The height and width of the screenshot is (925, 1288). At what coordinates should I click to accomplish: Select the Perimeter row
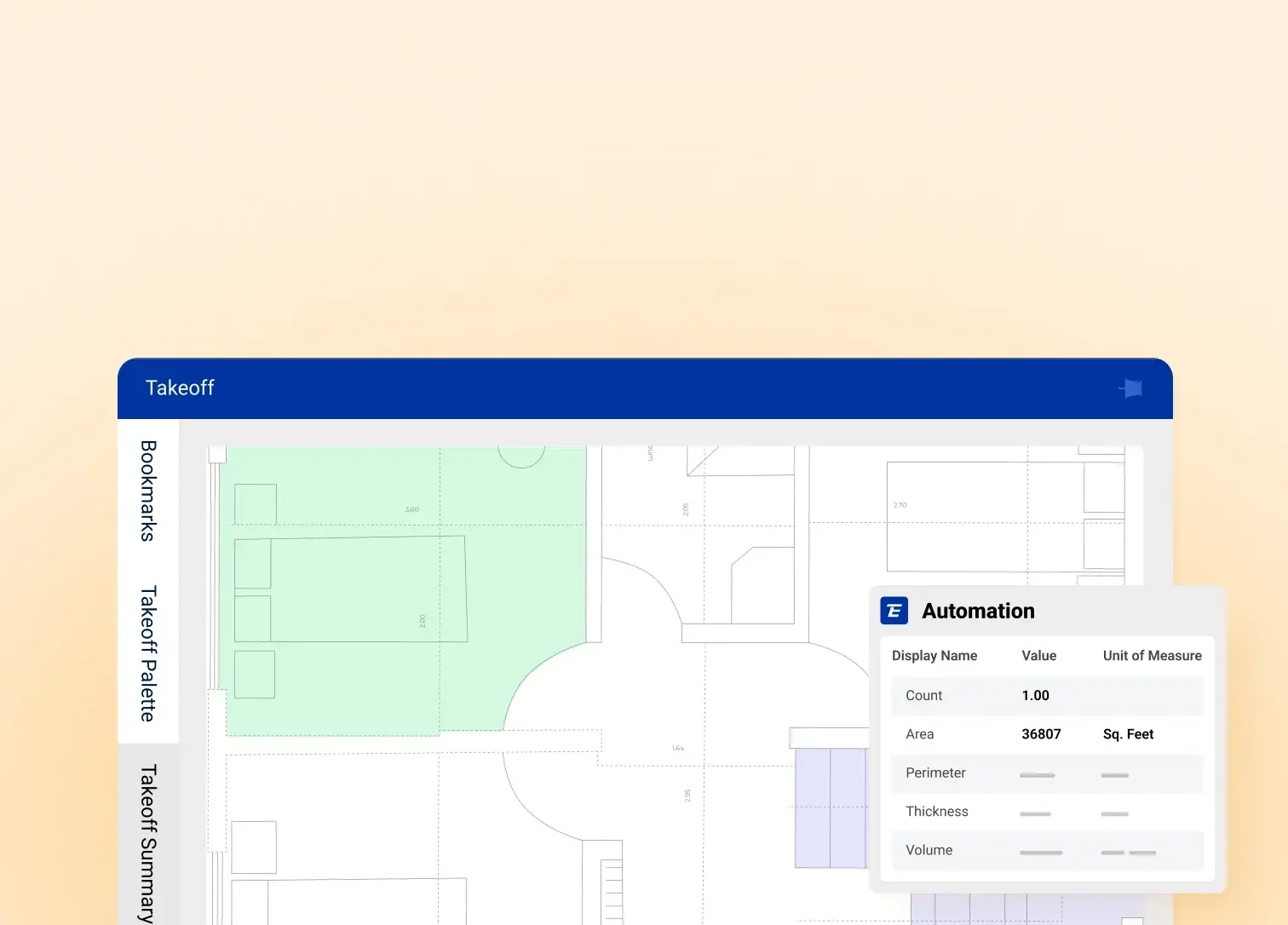[x=935, y=773]
